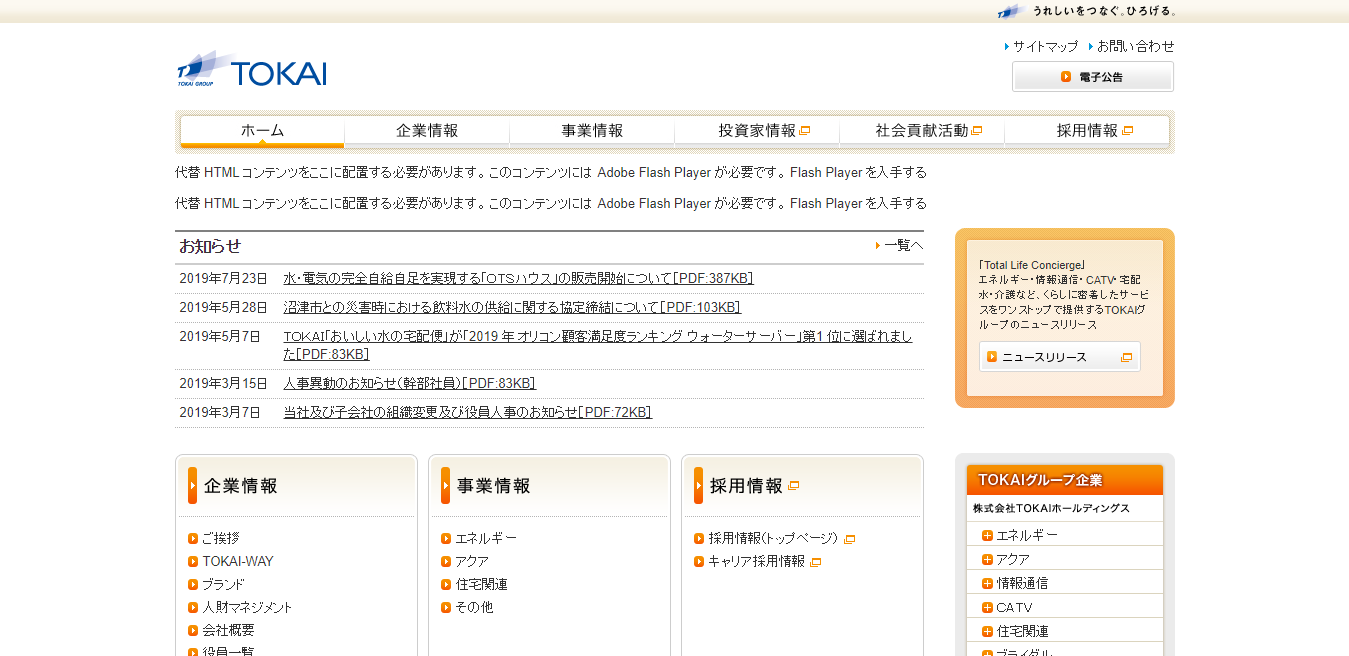This screenshot has height=656, width=1349.
Task: Open the 会社概要 link
Action: click(228, 630)
